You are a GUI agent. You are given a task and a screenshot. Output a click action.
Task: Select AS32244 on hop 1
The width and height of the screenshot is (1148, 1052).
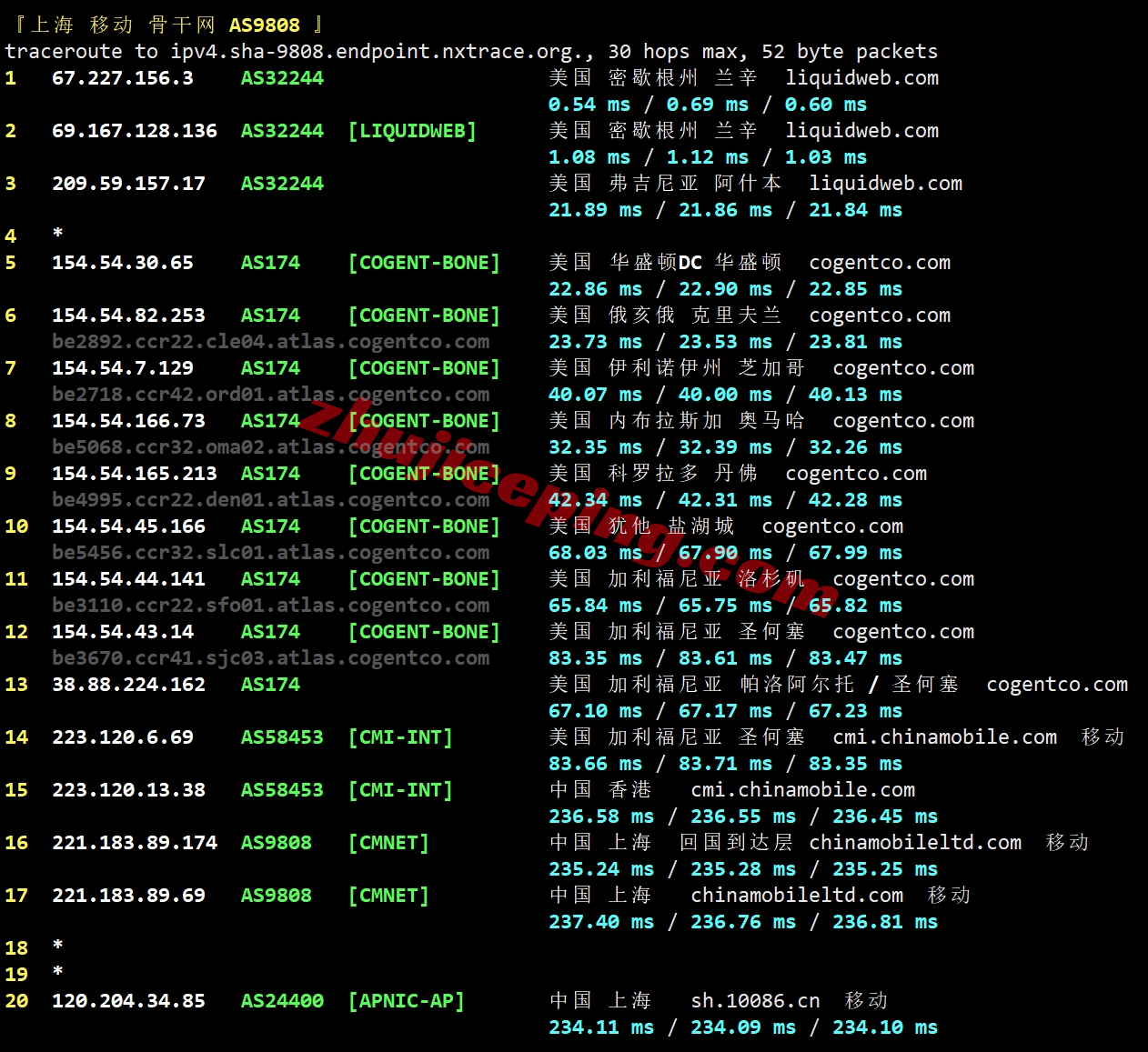[x=282, y=78]
